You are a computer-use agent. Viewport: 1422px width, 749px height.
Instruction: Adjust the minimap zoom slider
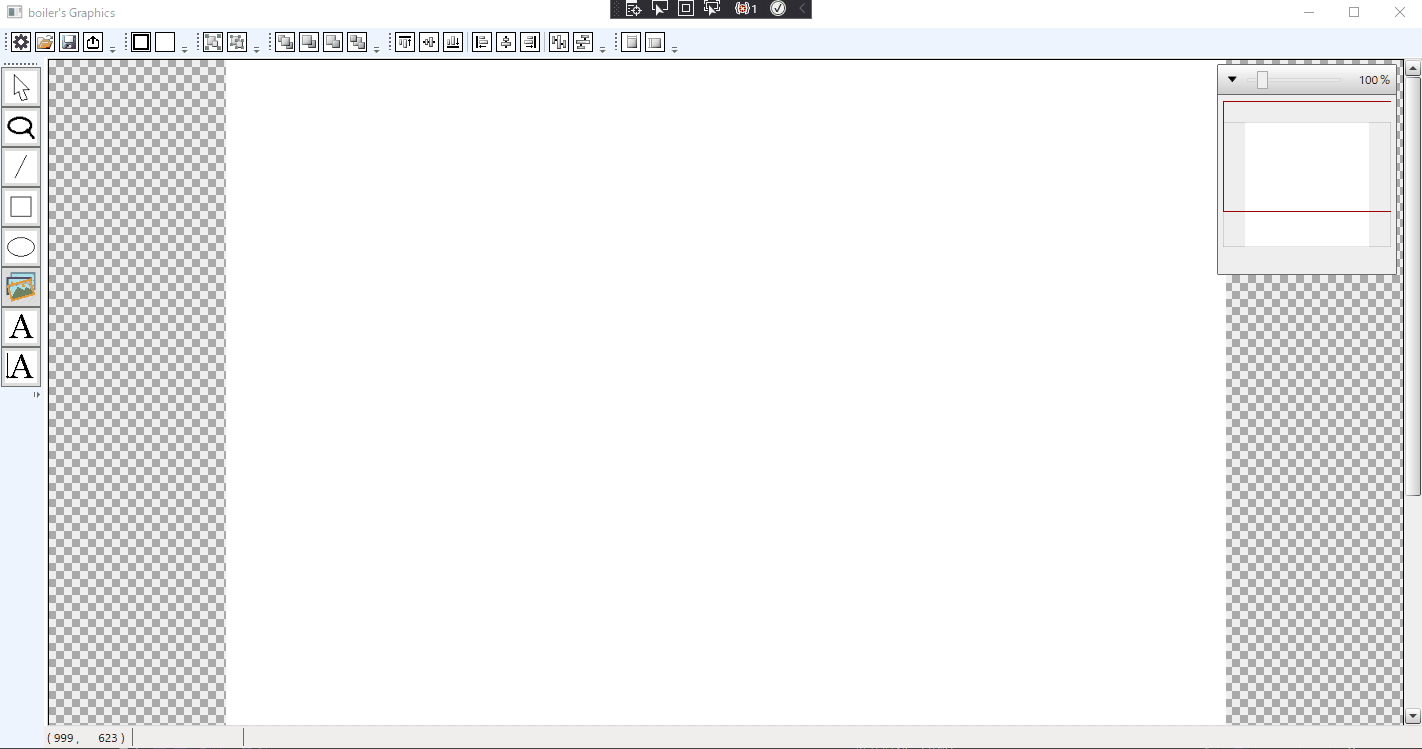click(1262, 79)
